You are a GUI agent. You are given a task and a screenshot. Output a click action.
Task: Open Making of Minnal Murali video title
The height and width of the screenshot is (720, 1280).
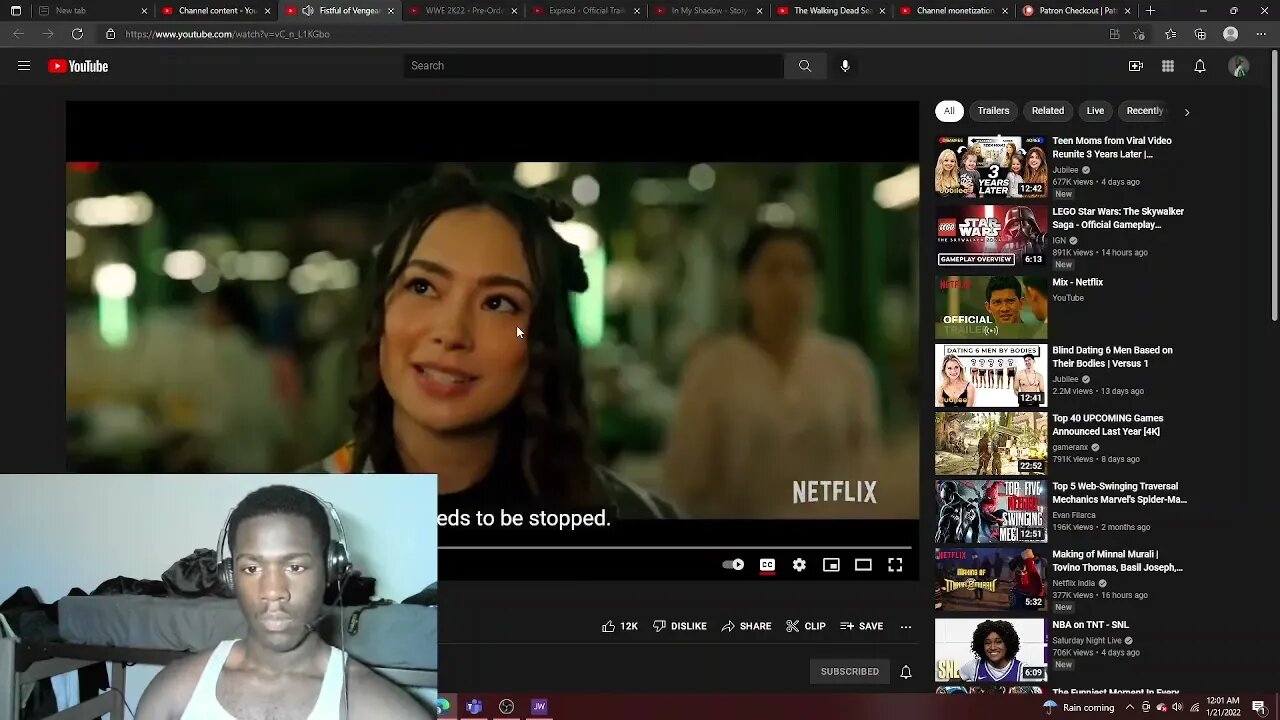(1118, 561)
